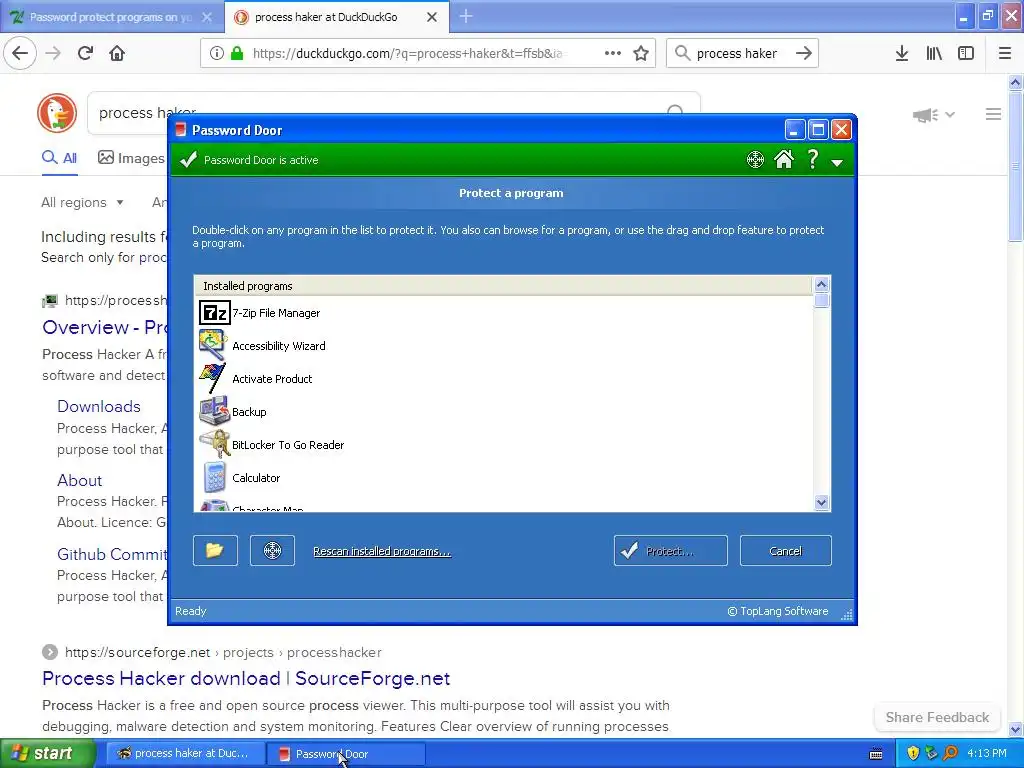Open the page actions three-dot menu

(613, 53)
